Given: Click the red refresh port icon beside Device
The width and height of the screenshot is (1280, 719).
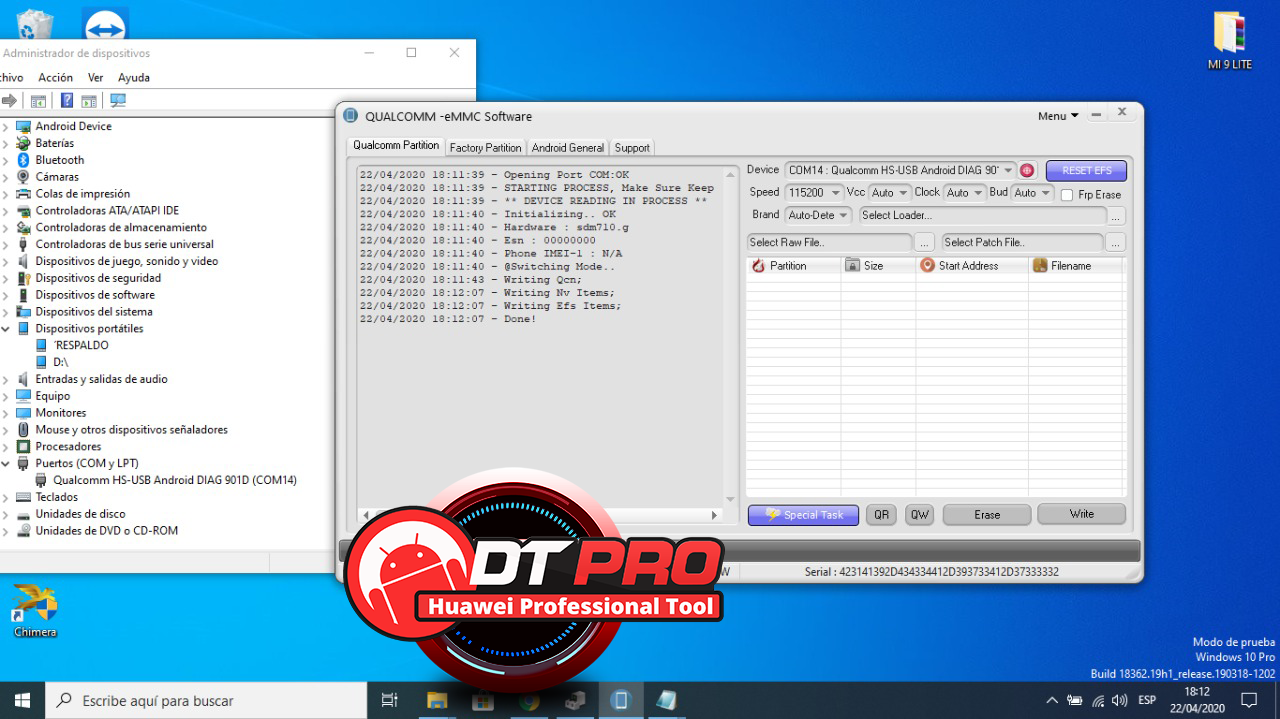Looking at the screenshot, I should point(1027,170).
